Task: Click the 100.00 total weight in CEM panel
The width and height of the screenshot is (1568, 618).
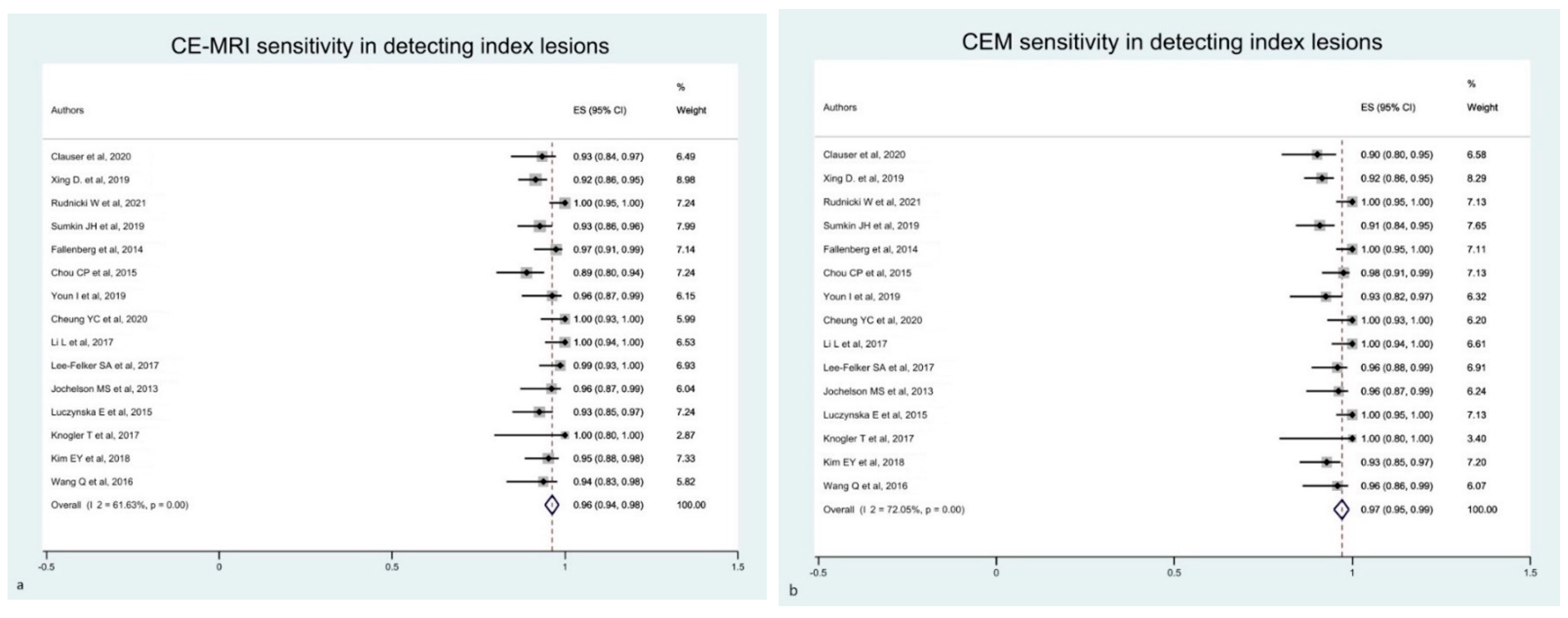Action: click(x=1482, y=510)
